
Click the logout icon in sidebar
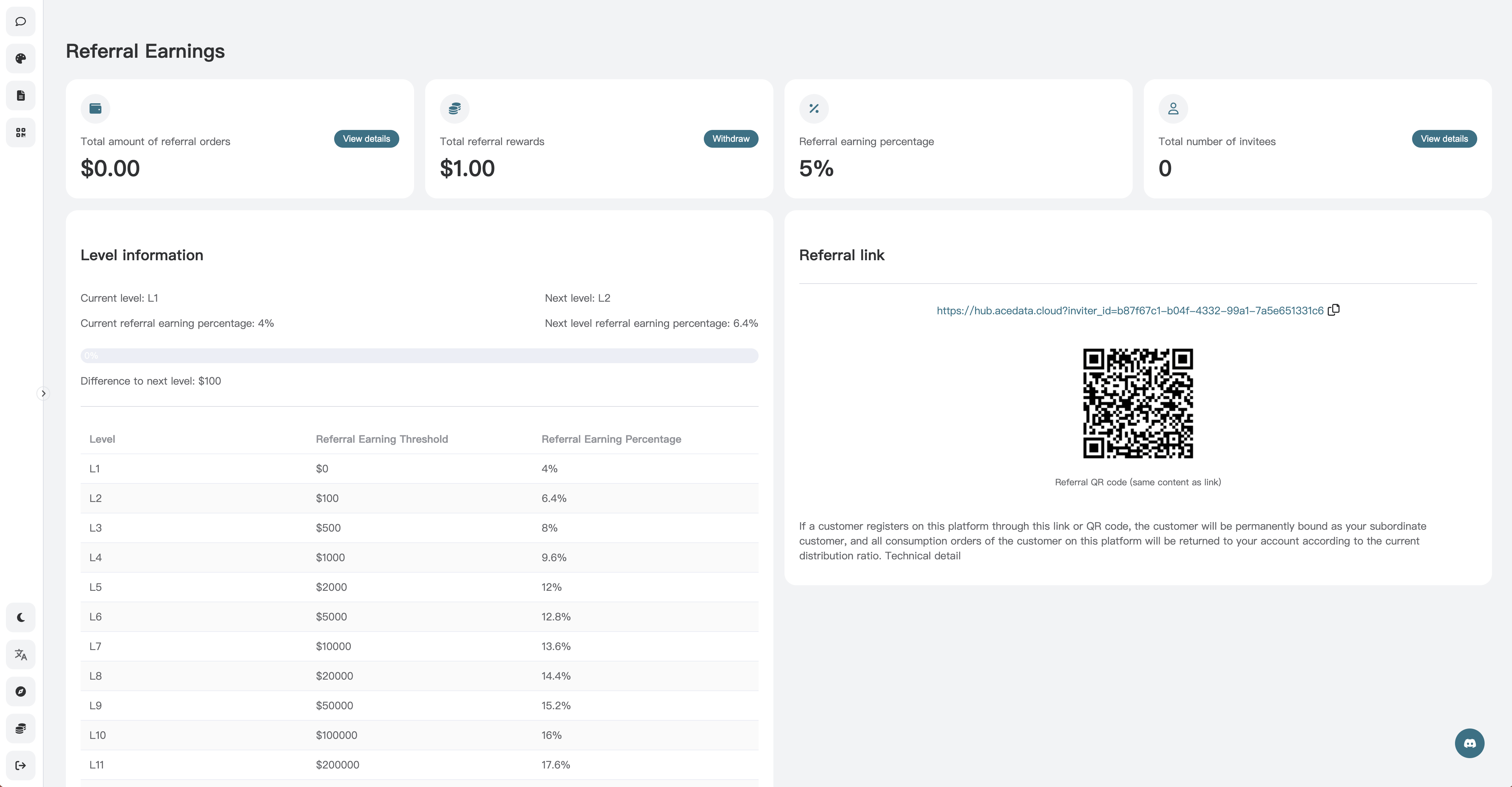(x=21, y=765)
